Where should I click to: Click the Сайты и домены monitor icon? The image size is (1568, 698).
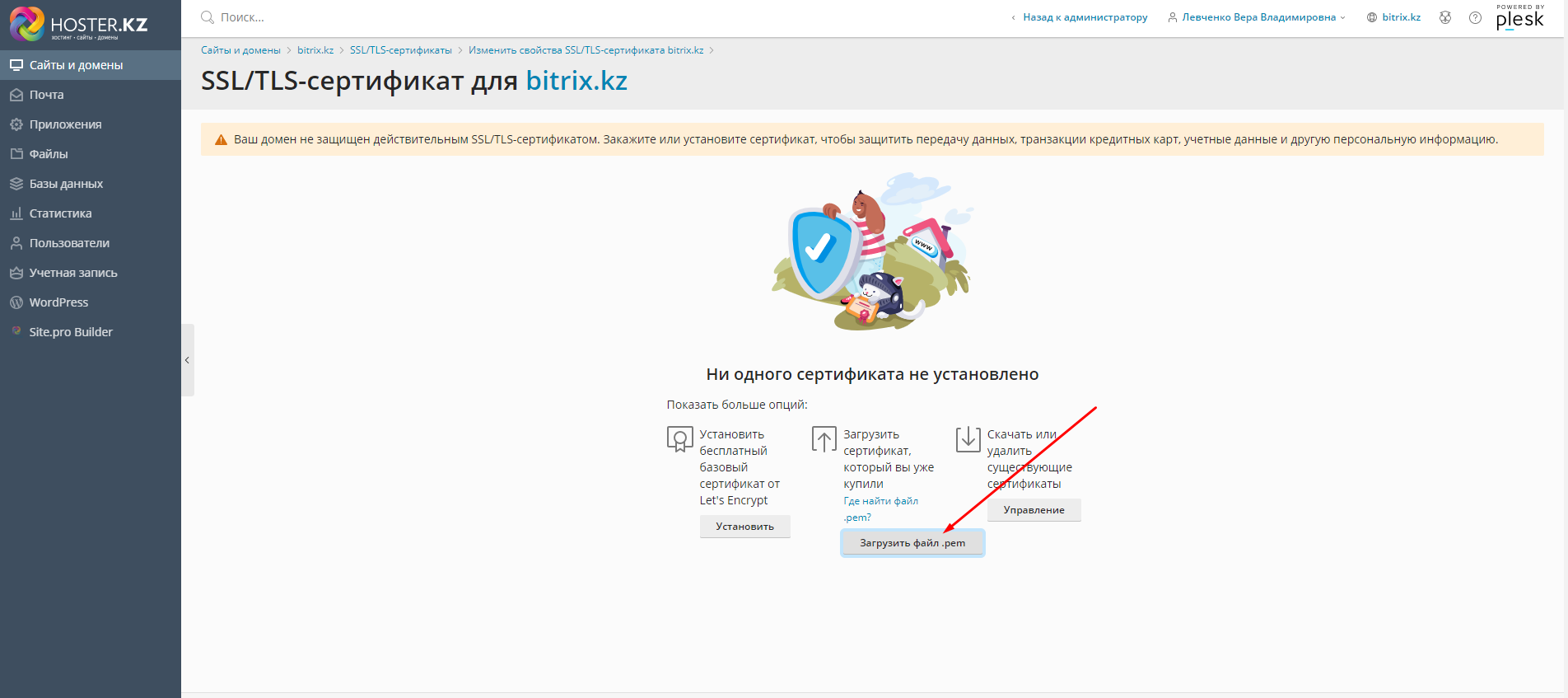click(x=16, y=65)
